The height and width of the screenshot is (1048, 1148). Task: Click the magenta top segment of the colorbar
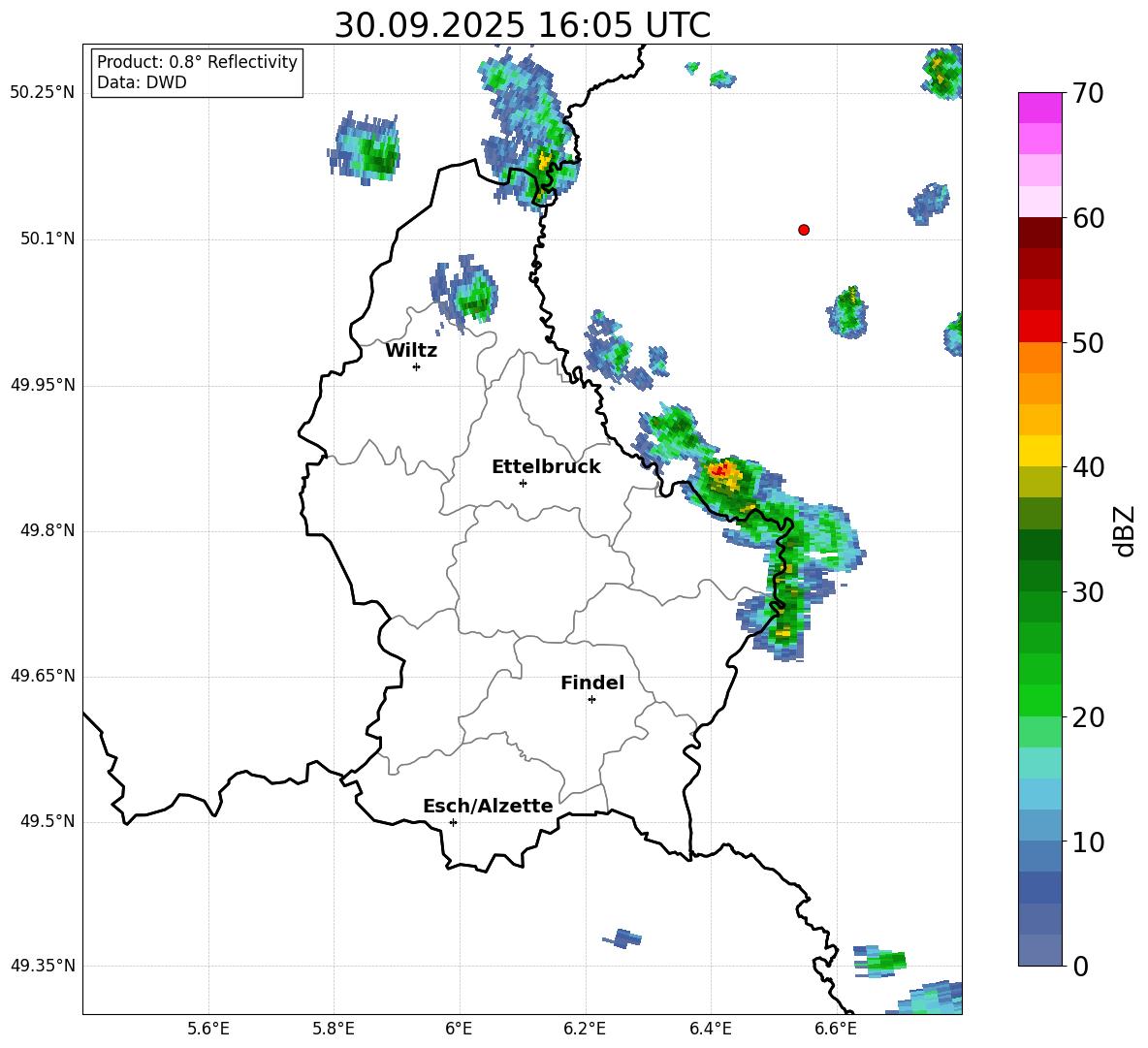coord(1039,108)
